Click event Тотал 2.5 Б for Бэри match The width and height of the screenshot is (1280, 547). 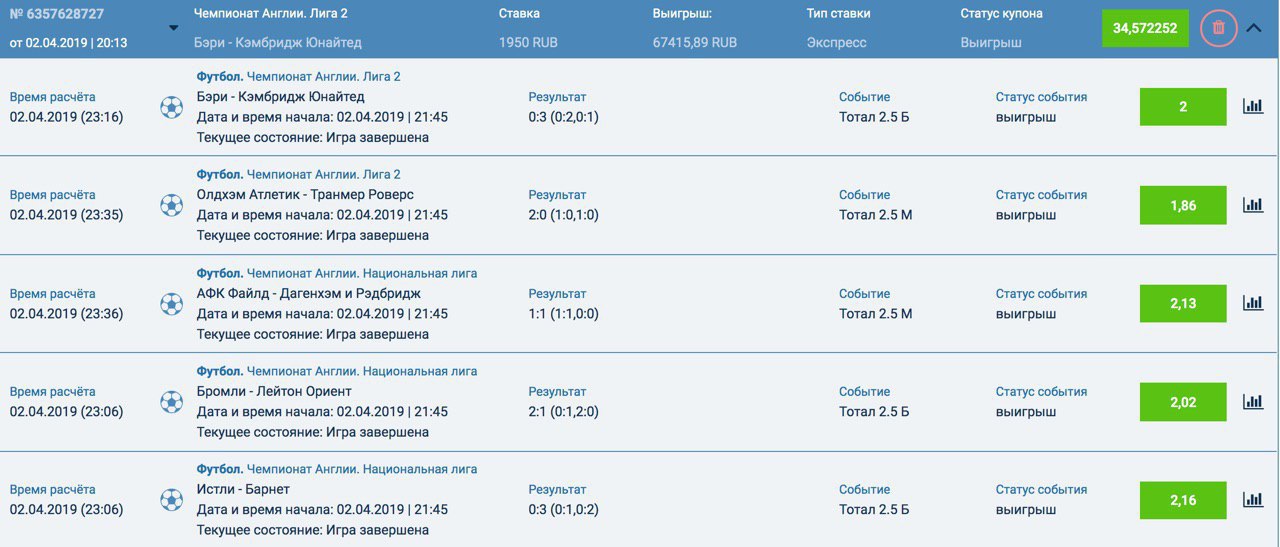pyautogui.click(x=874, y=117)
